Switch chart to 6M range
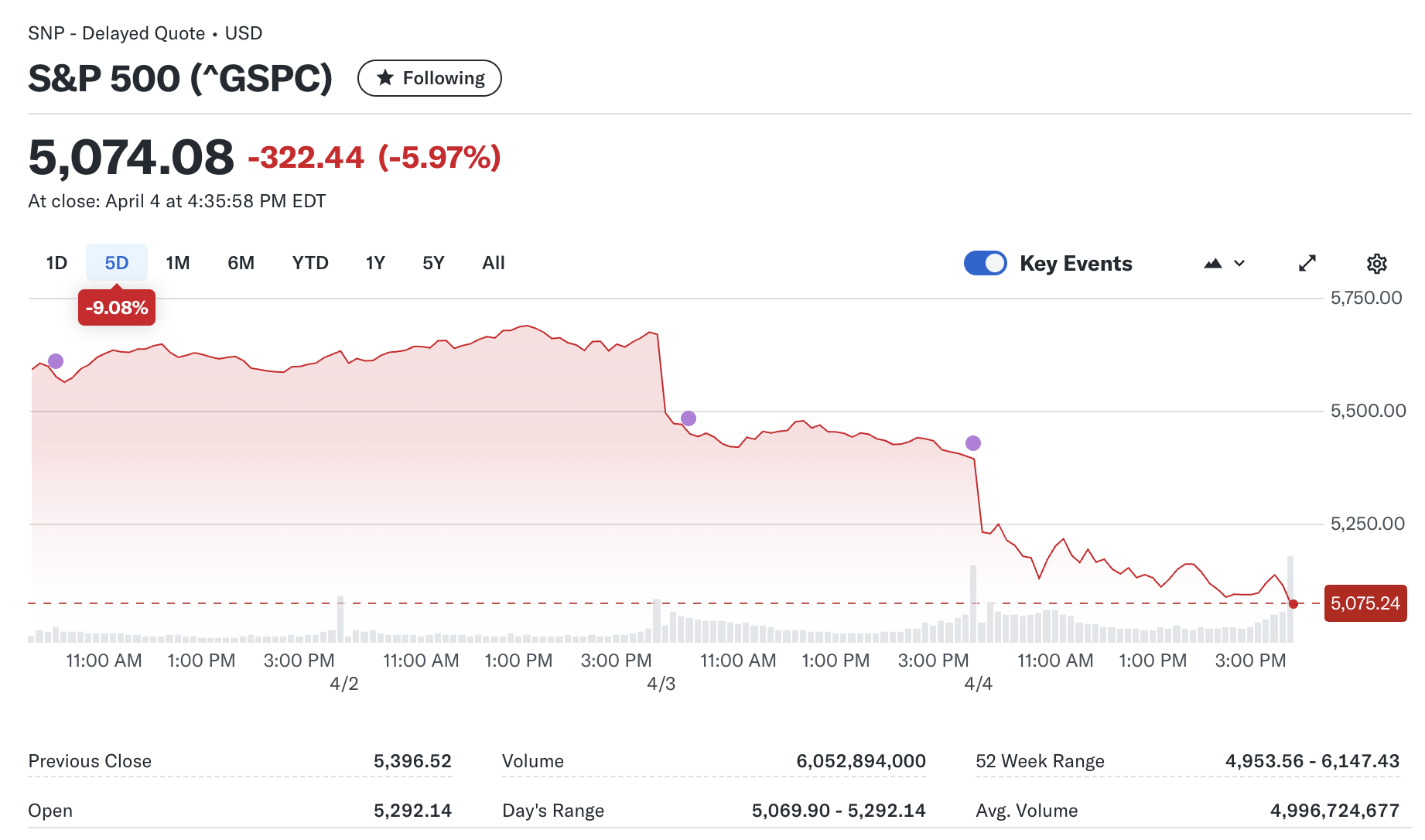This screenshot has height=840, width=1425. (241, 263)
